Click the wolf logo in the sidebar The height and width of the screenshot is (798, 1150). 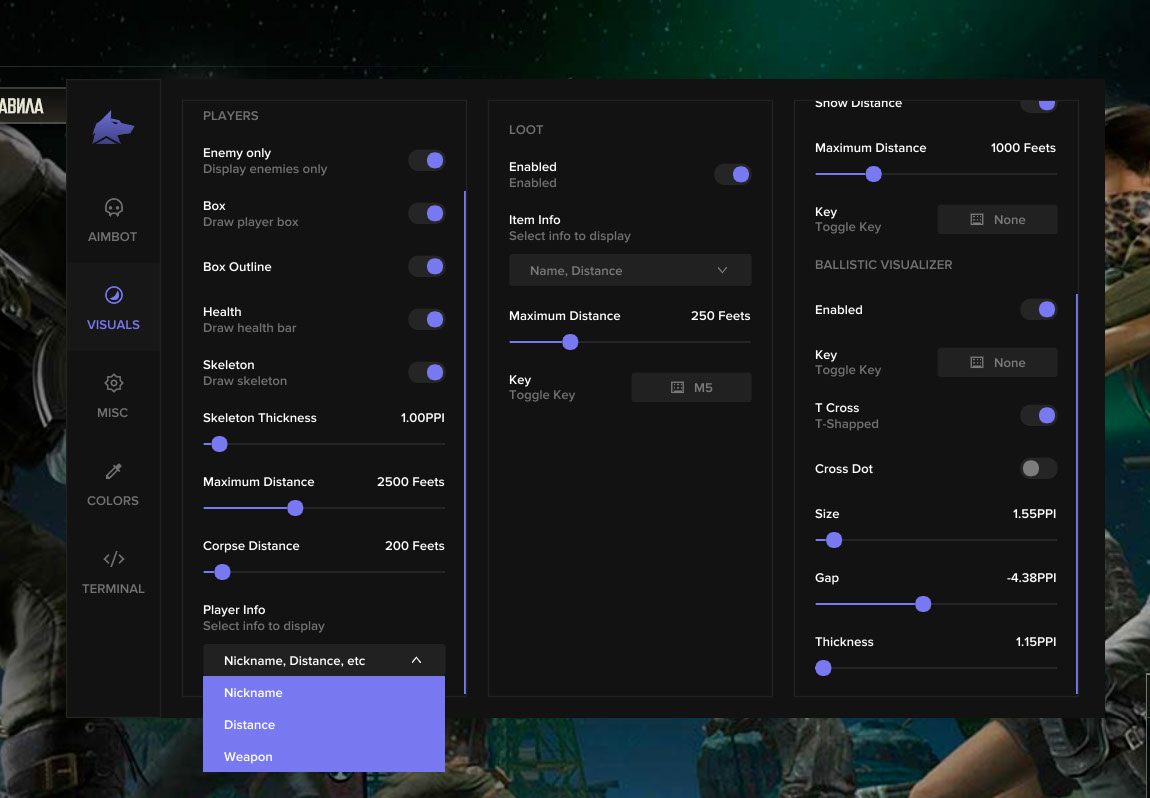pos(113,128)
